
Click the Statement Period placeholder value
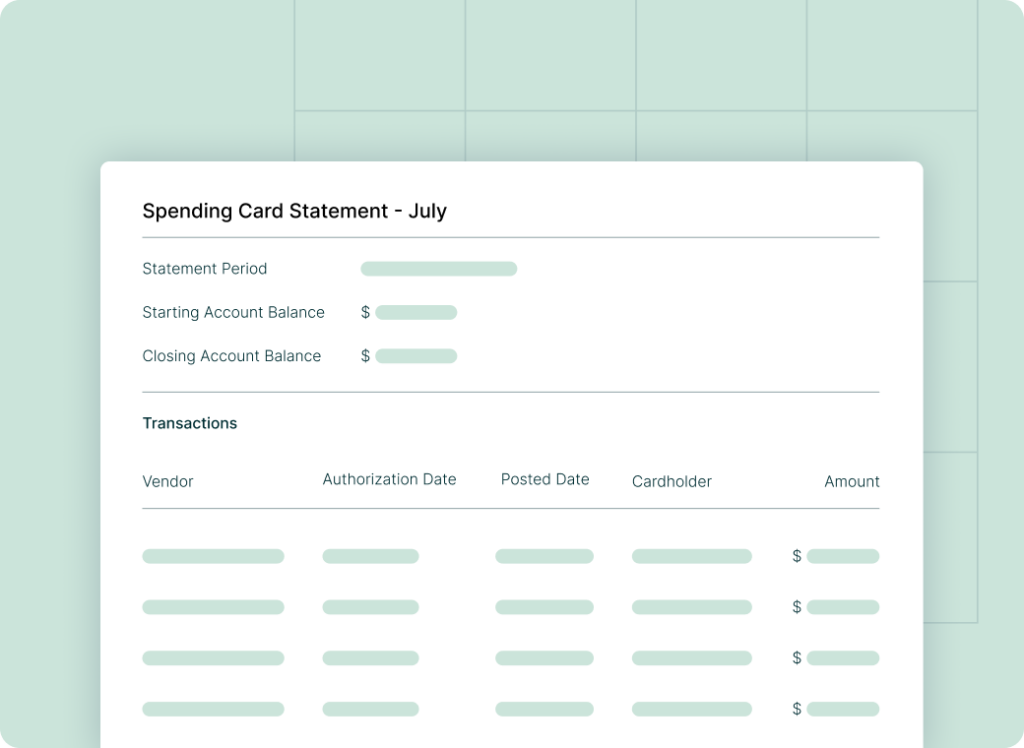pyautogui.click(x=438, y=268)
